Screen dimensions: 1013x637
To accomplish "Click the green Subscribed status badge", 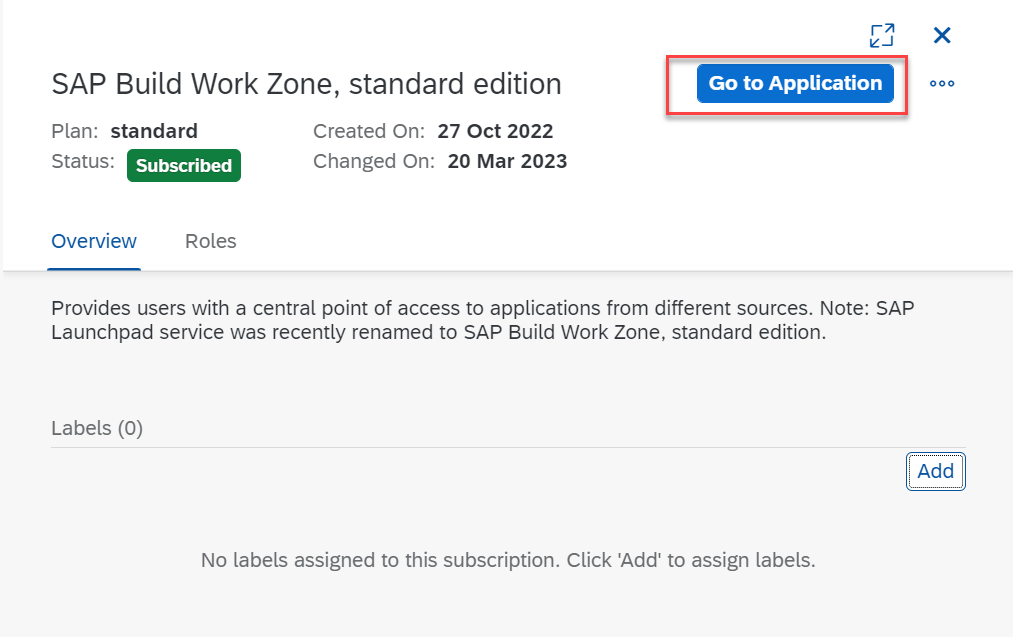I will pyautogui.click(x=184, y=166).
